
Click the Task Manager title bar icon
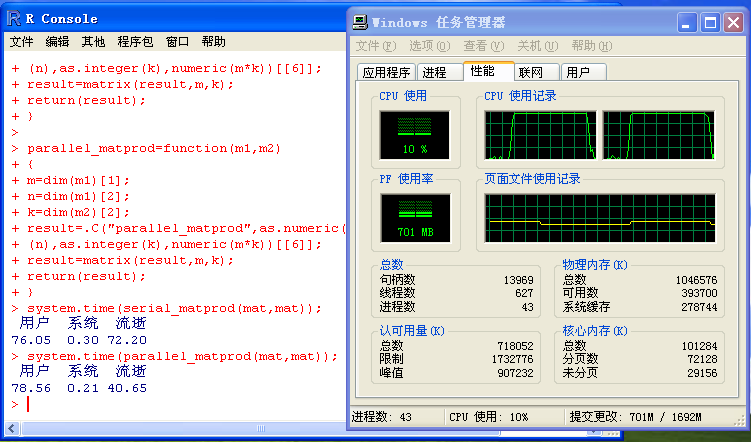(360, 22)
